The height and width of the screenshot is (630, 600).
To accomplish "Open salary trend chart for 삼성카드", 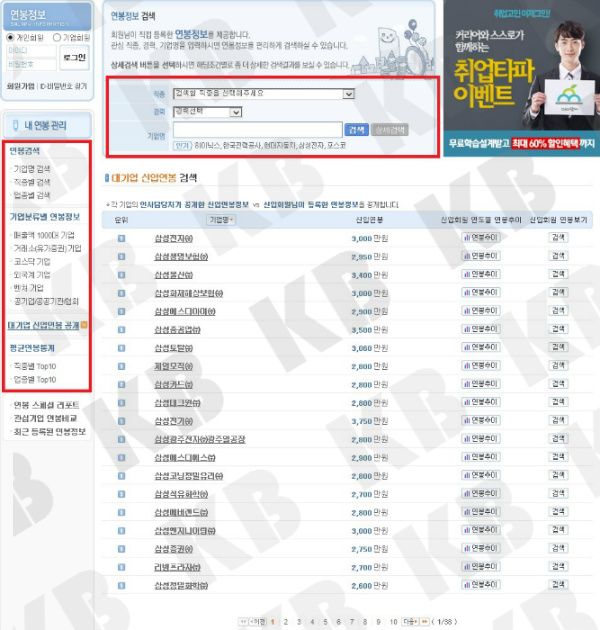I will pyautogui.click(x=481, y=384).
